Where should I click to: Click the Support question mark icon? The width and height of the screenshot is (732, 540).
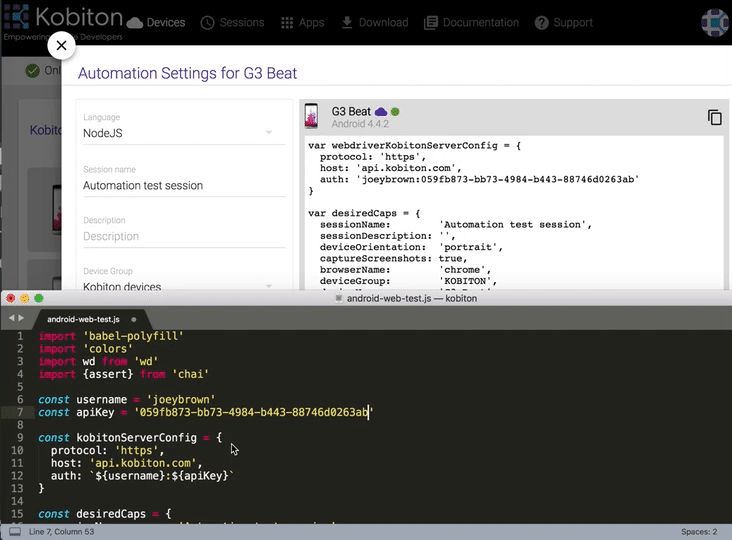[x=542, y=23]
